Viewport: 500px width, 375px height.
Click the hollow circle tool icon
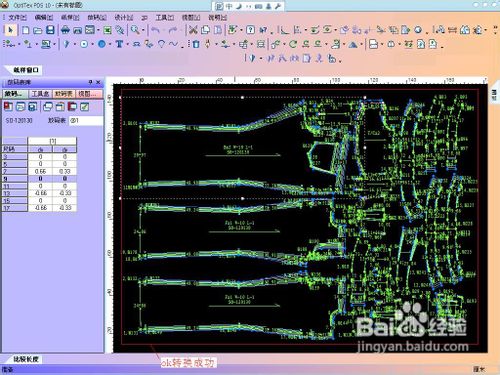[x=84, y=44]
